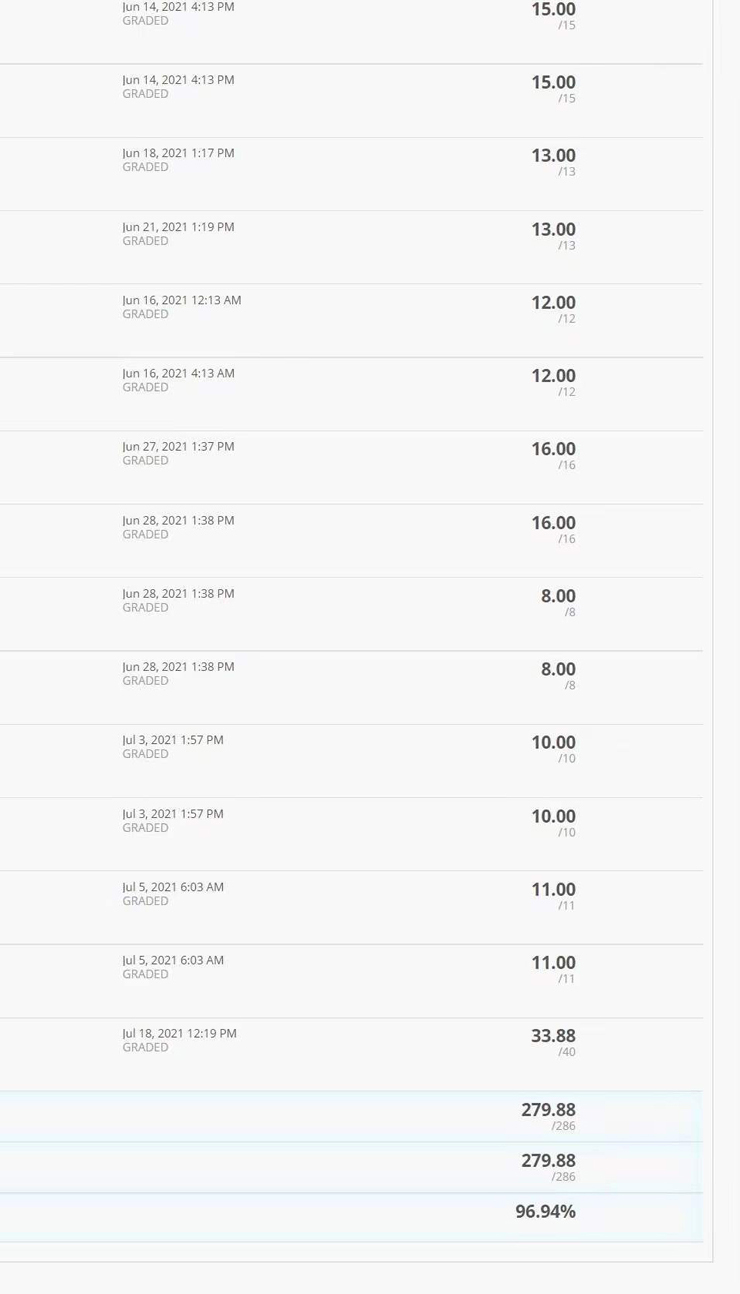Click the 13.00 score for Jun 18 entry

coord(553,156)
